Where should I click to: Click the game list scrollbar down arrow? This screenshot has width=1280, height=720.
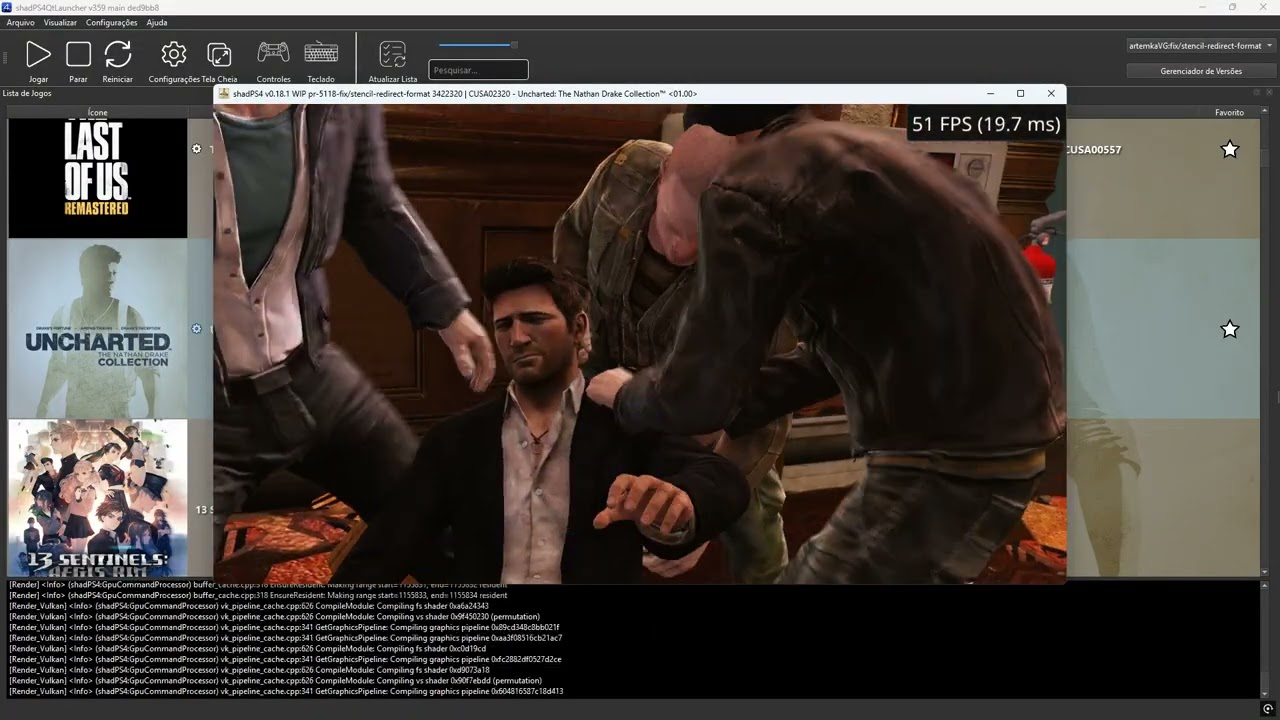tap(1265, 572)
